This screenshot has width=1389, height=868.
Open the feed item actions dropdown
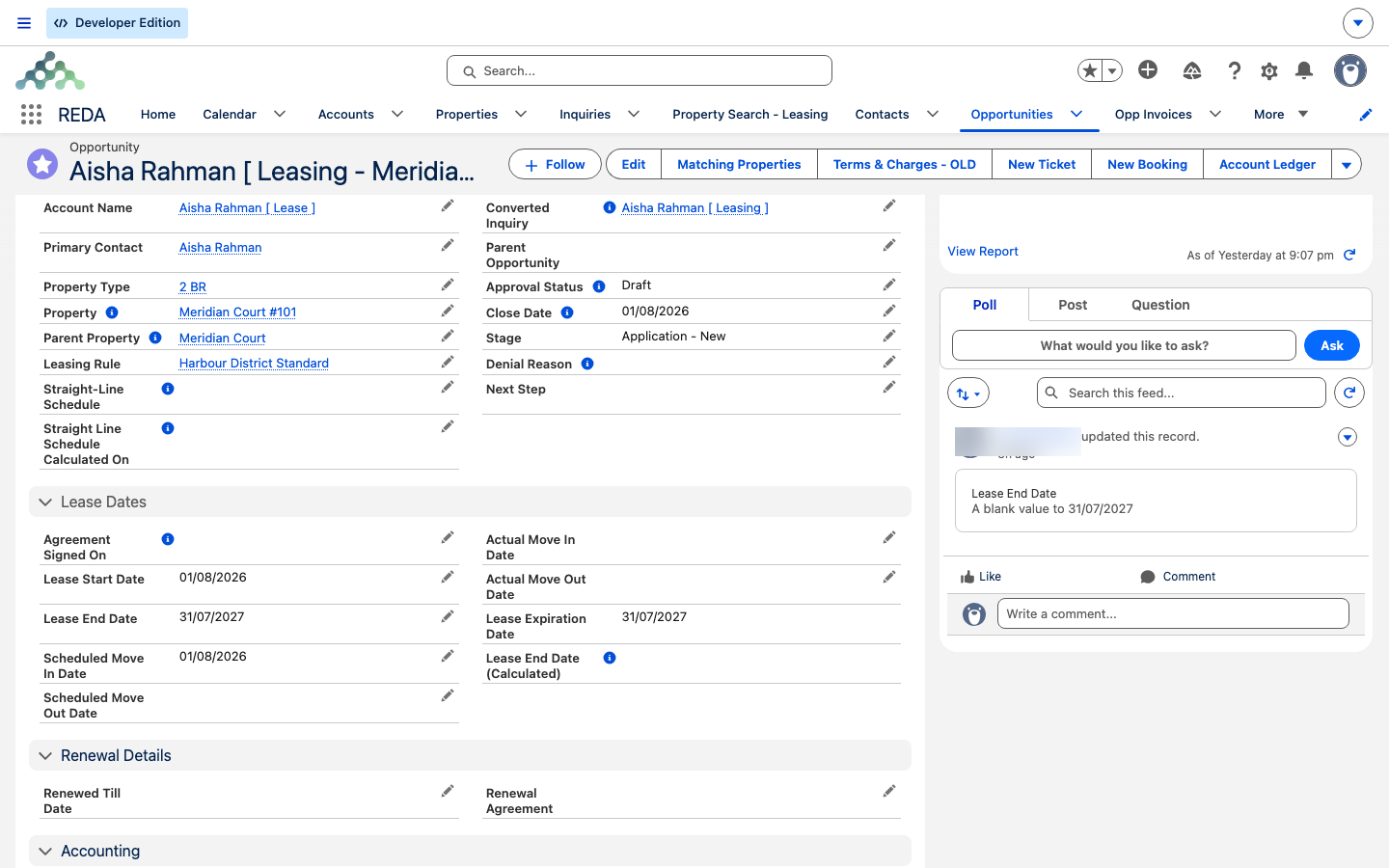pyautogui.click(x=1348, y=437)
